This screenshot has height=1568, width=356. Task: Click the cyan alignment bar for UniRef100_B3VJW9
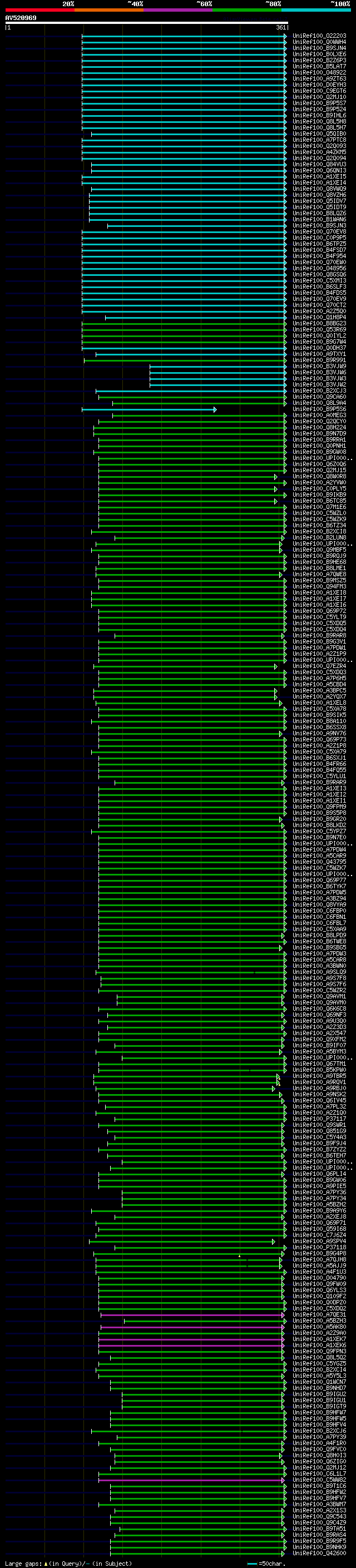pyautogui.click(x=219, y=367)
